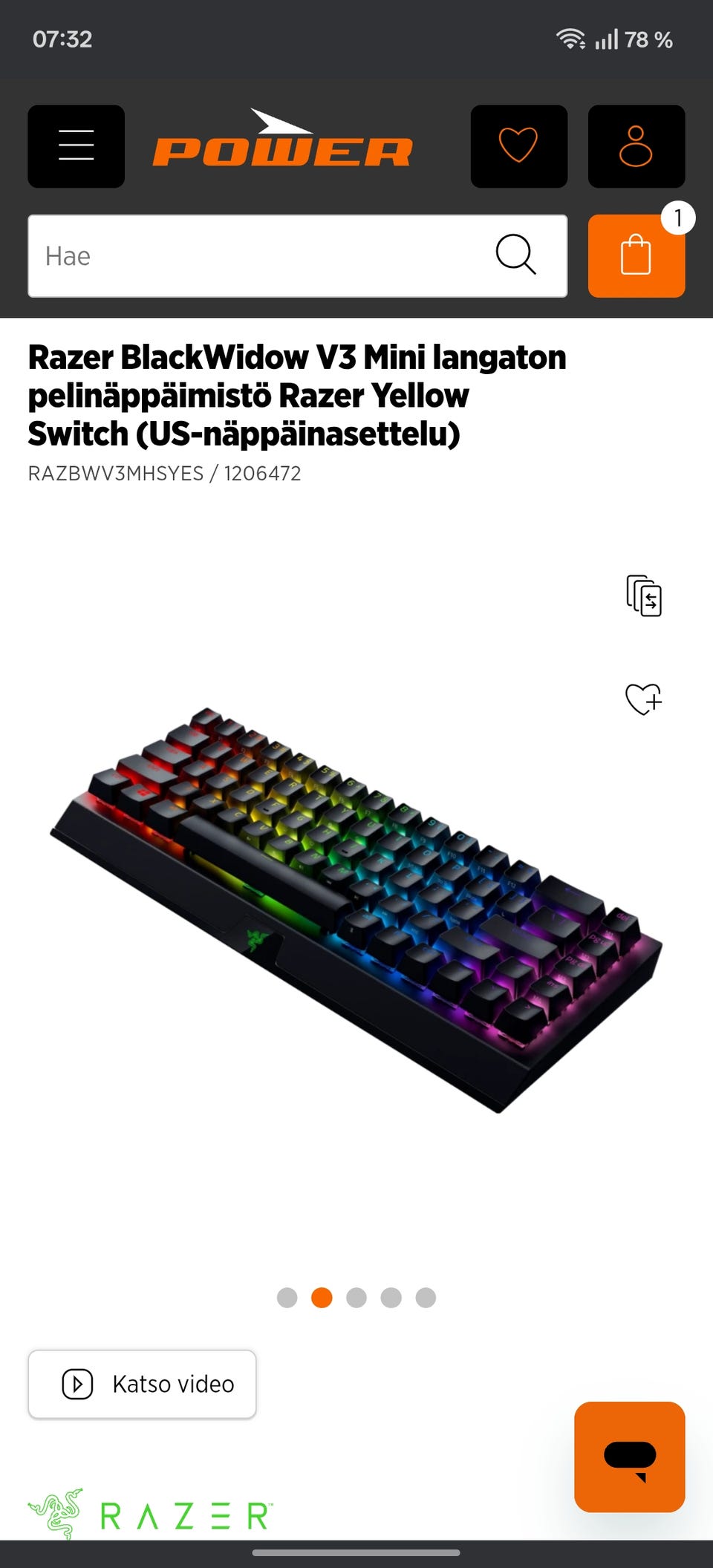Click the Hae search field
Image resolution: width=713 pixels, height=1568 pixels.
297,256
